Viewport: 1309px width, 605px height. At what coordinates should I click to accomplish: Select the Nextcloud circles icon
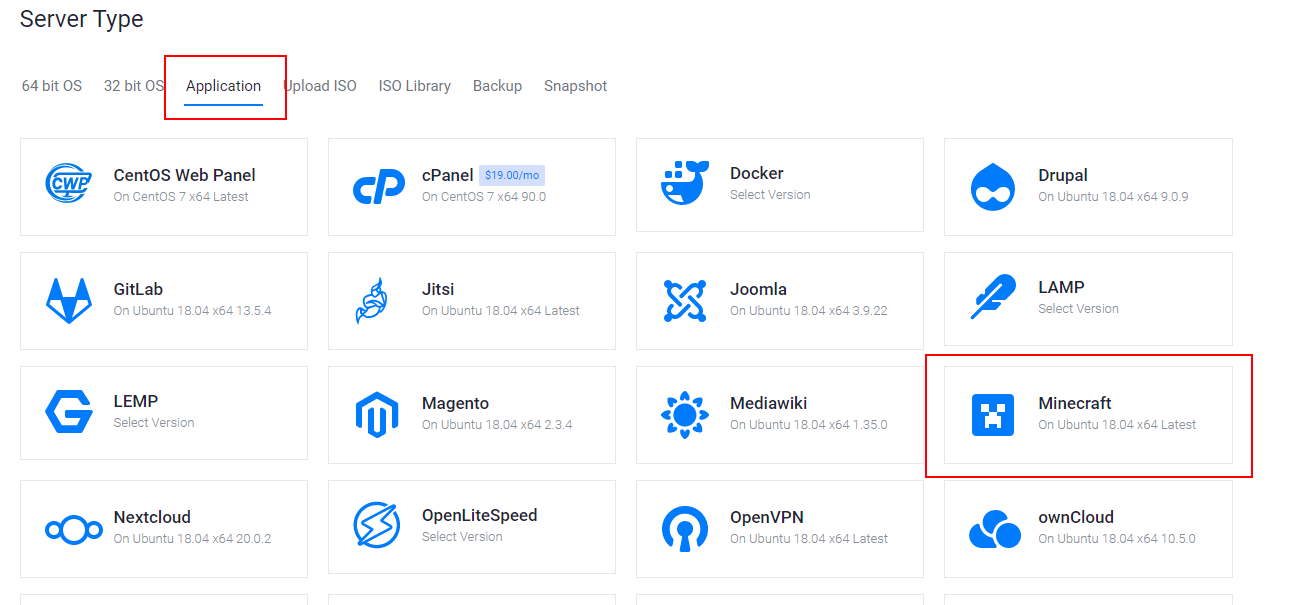tap(74, 529)
